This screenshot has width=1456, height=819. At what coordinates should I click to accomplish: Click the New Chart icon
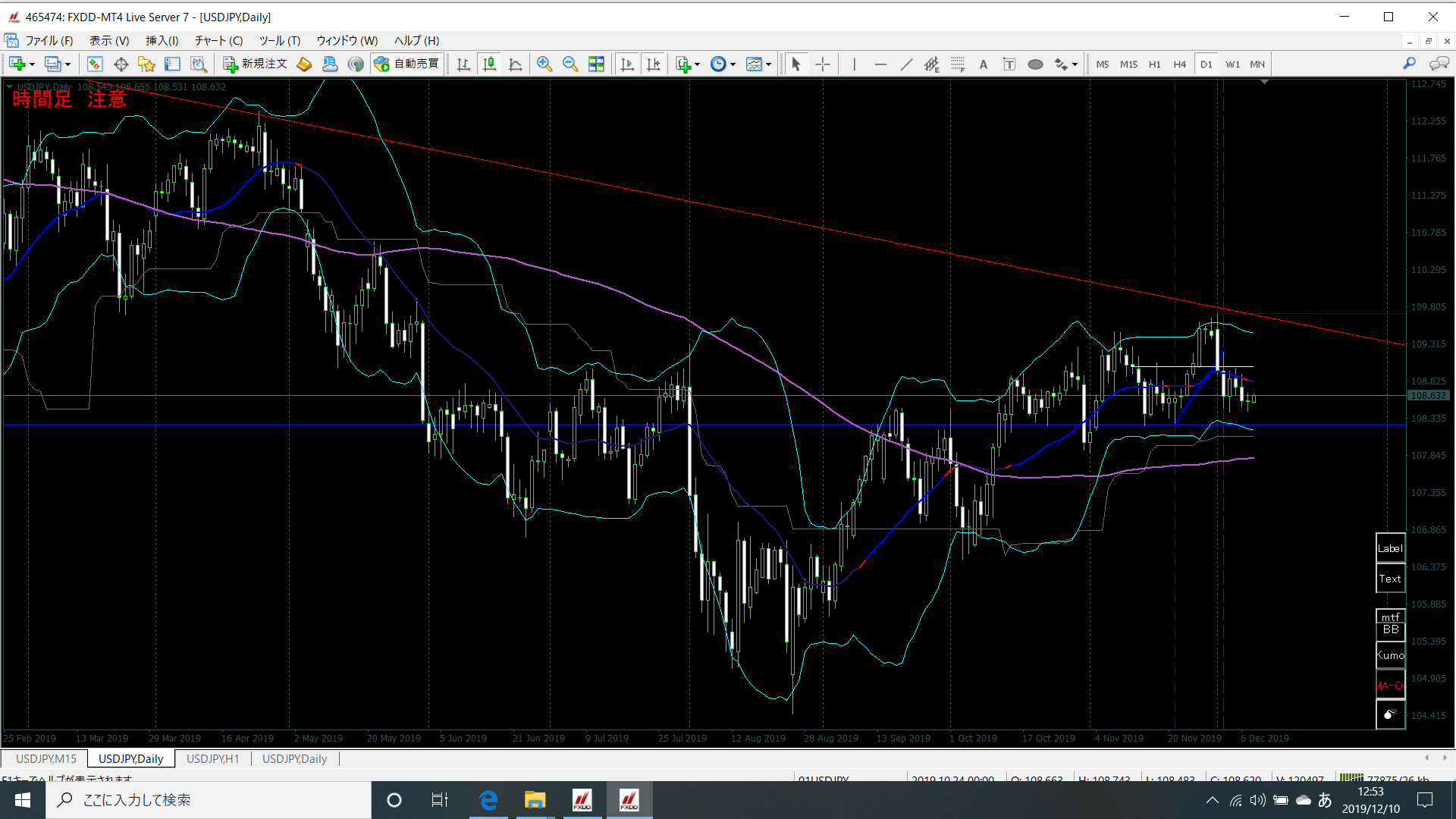(17, 64)
